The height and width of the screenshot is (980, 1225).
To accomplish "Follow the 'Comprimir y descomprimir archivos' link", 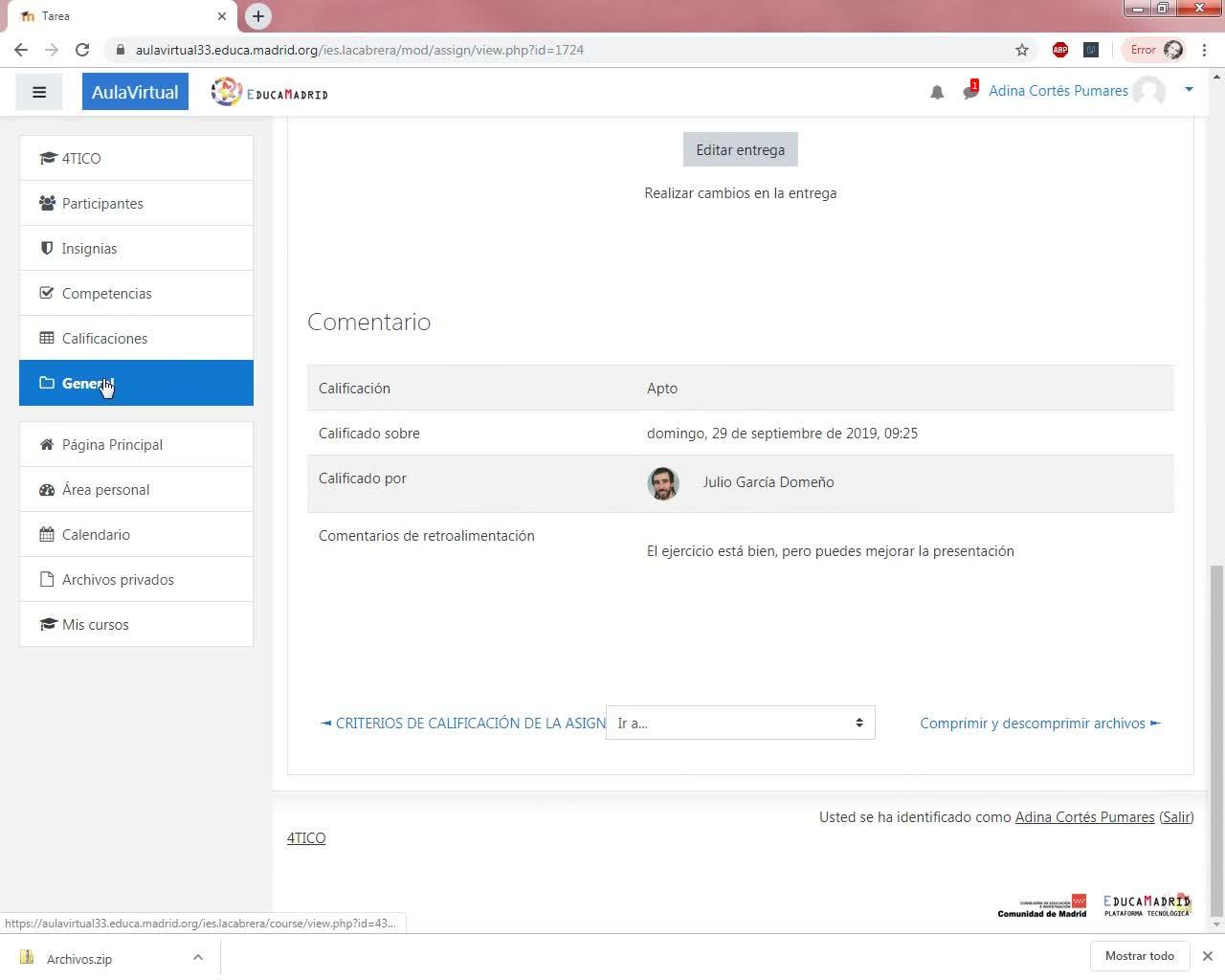I will tap(1040, 724).
